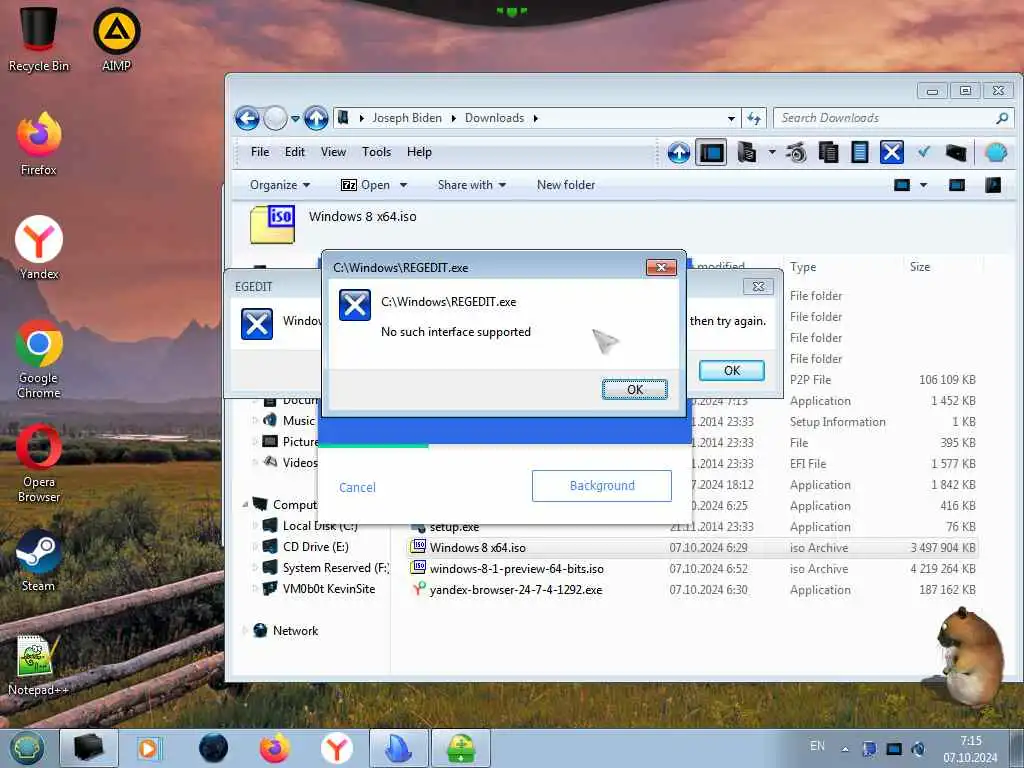Screen dimensions: 1024x768
Task: Click the 7z Open button
Action: (366, 185)
